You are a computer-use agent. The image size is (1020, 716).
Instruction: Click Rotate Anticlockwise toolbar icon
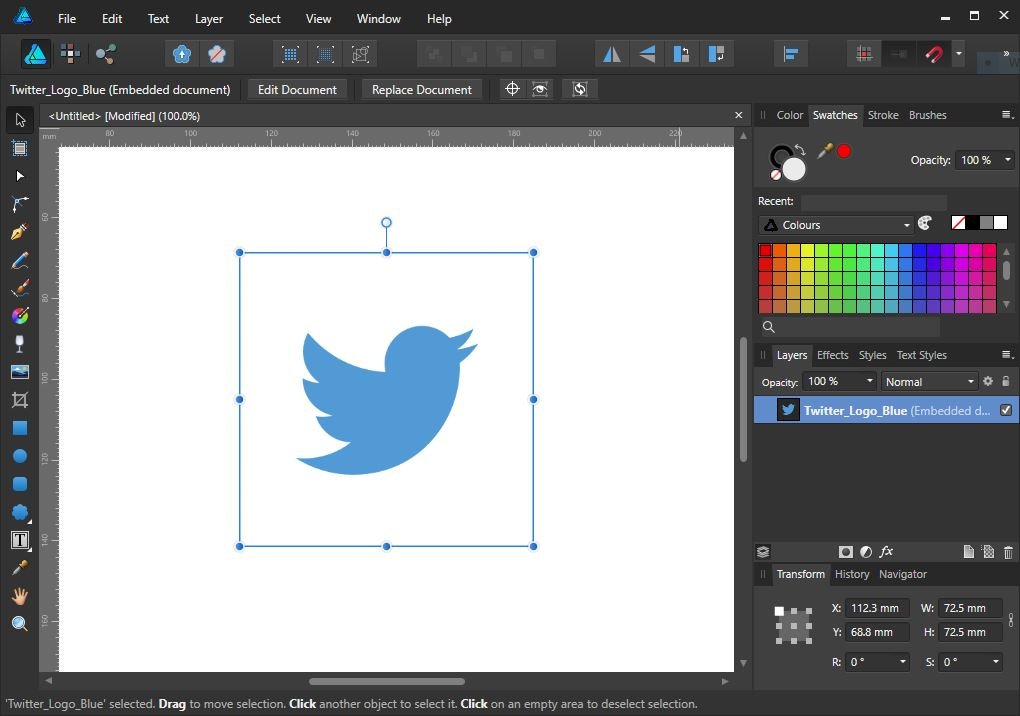tap(681, 54)
